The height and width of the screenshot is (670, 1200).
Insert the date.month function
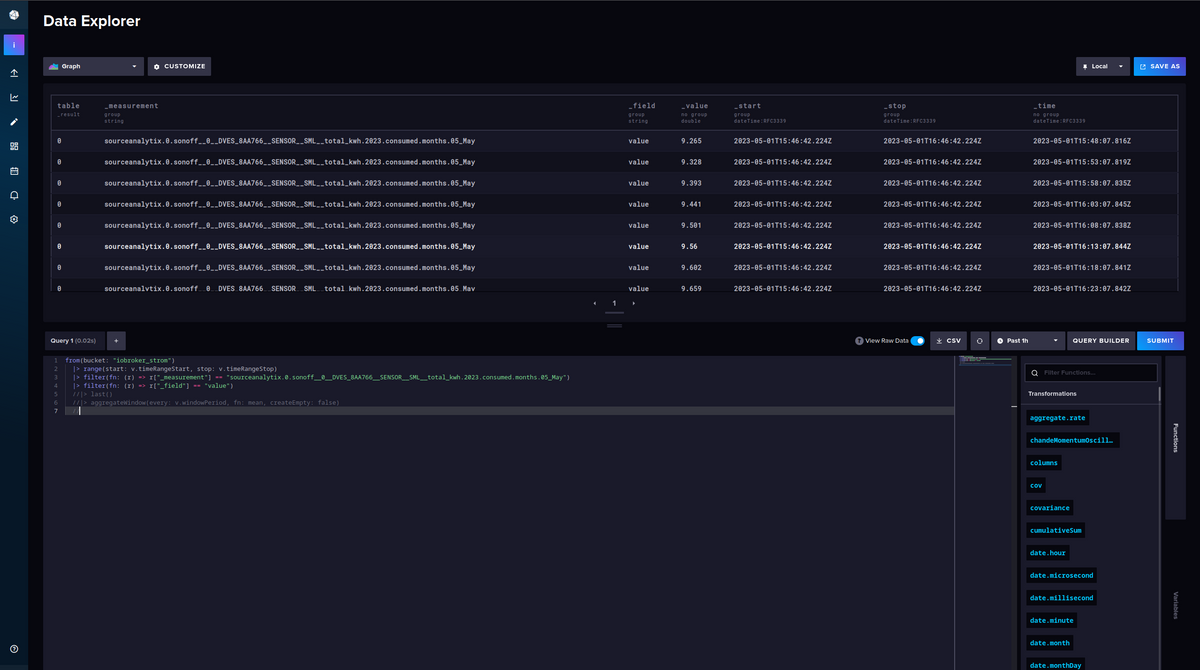[1050, 643]
